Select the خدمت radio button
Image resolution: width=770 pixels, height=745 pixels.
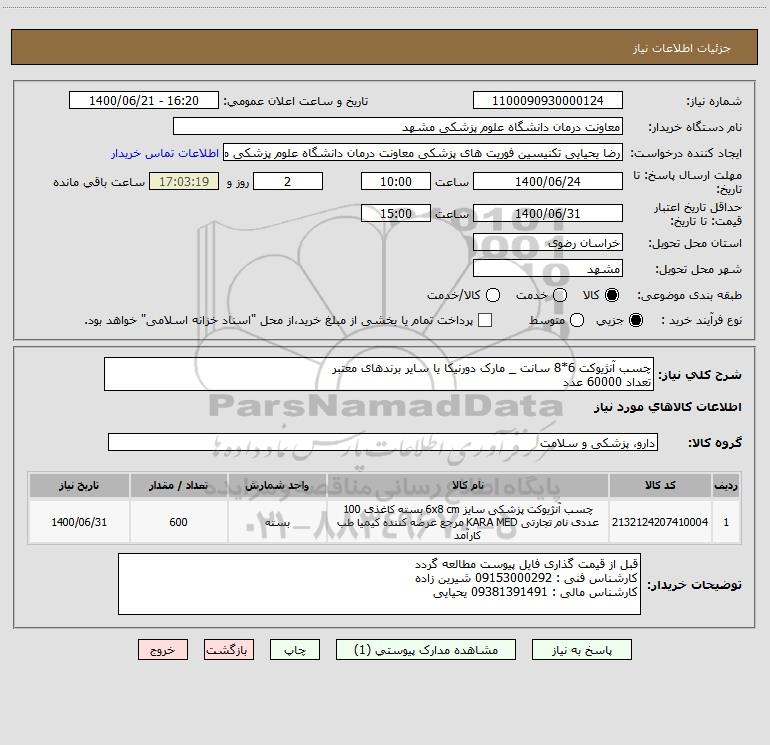tap(560, 295)
